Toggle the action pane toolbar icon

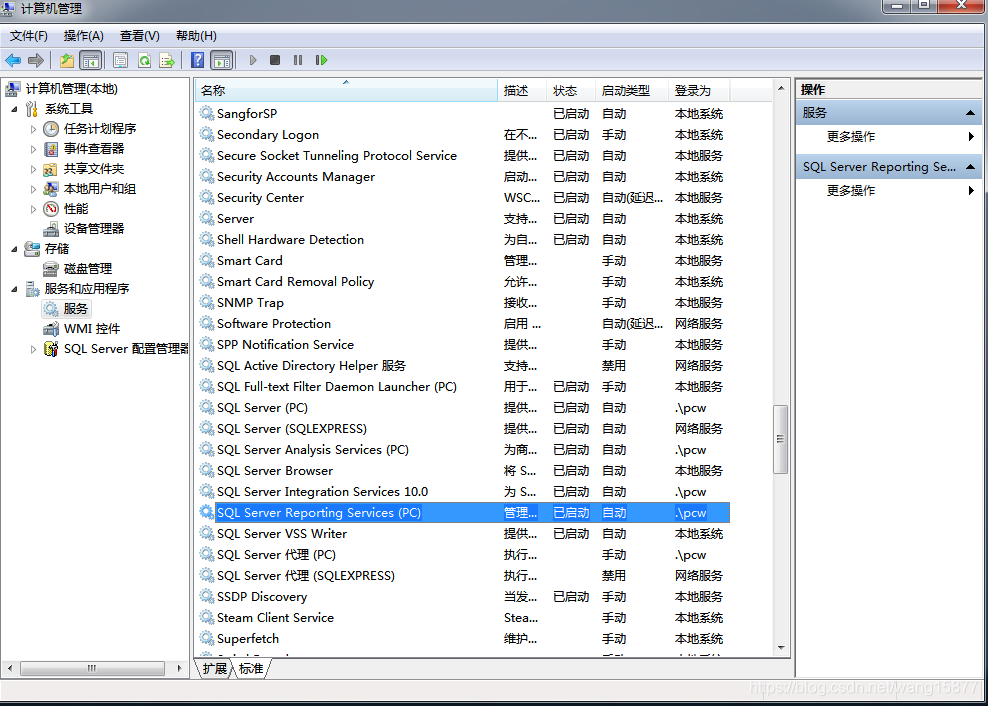[x=222, y=61]
